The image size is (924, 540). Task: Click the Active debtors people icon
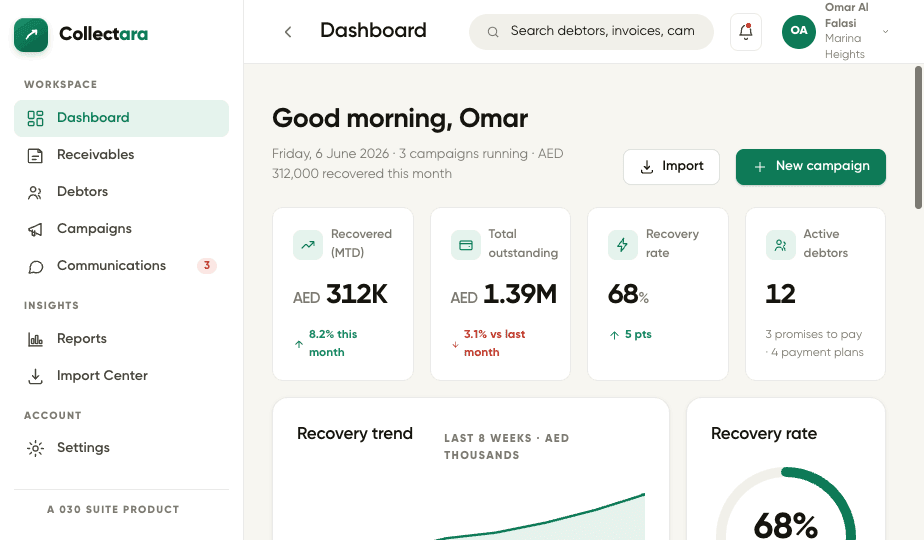pos(781,245)
